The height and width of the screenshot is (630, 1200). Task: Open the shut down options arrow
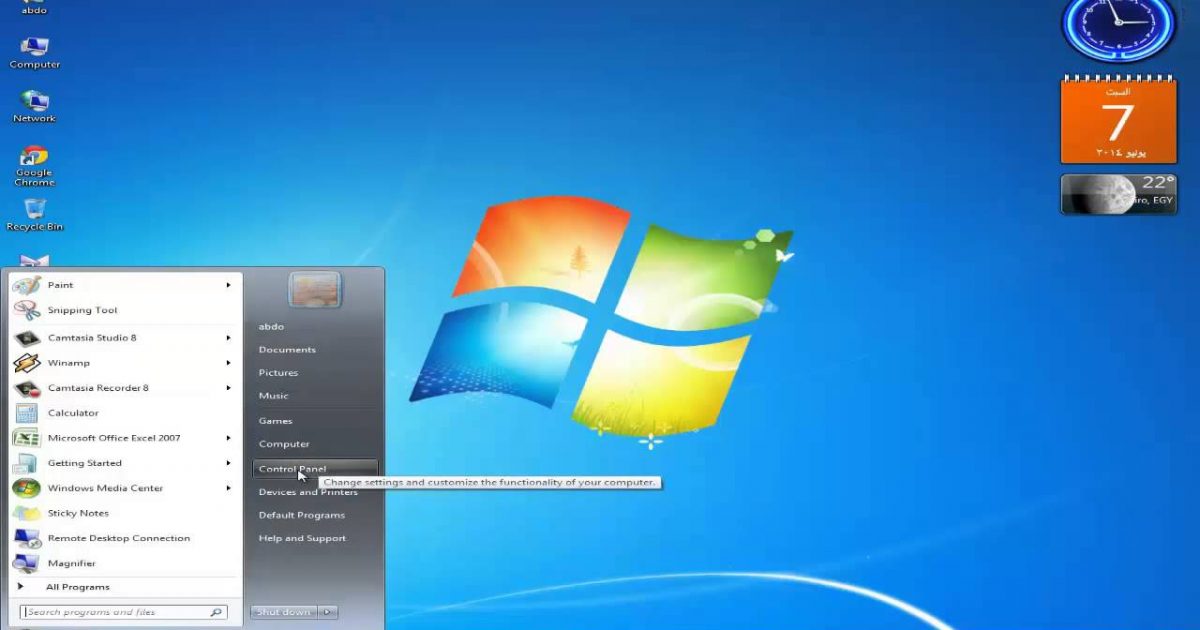point(329,612)
